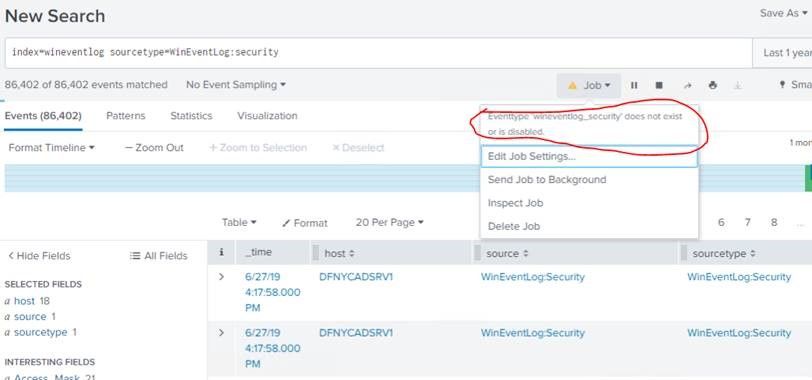Click source field in Selected Fields
This screenshot has width=812, height=380.
tap(30, 316)
